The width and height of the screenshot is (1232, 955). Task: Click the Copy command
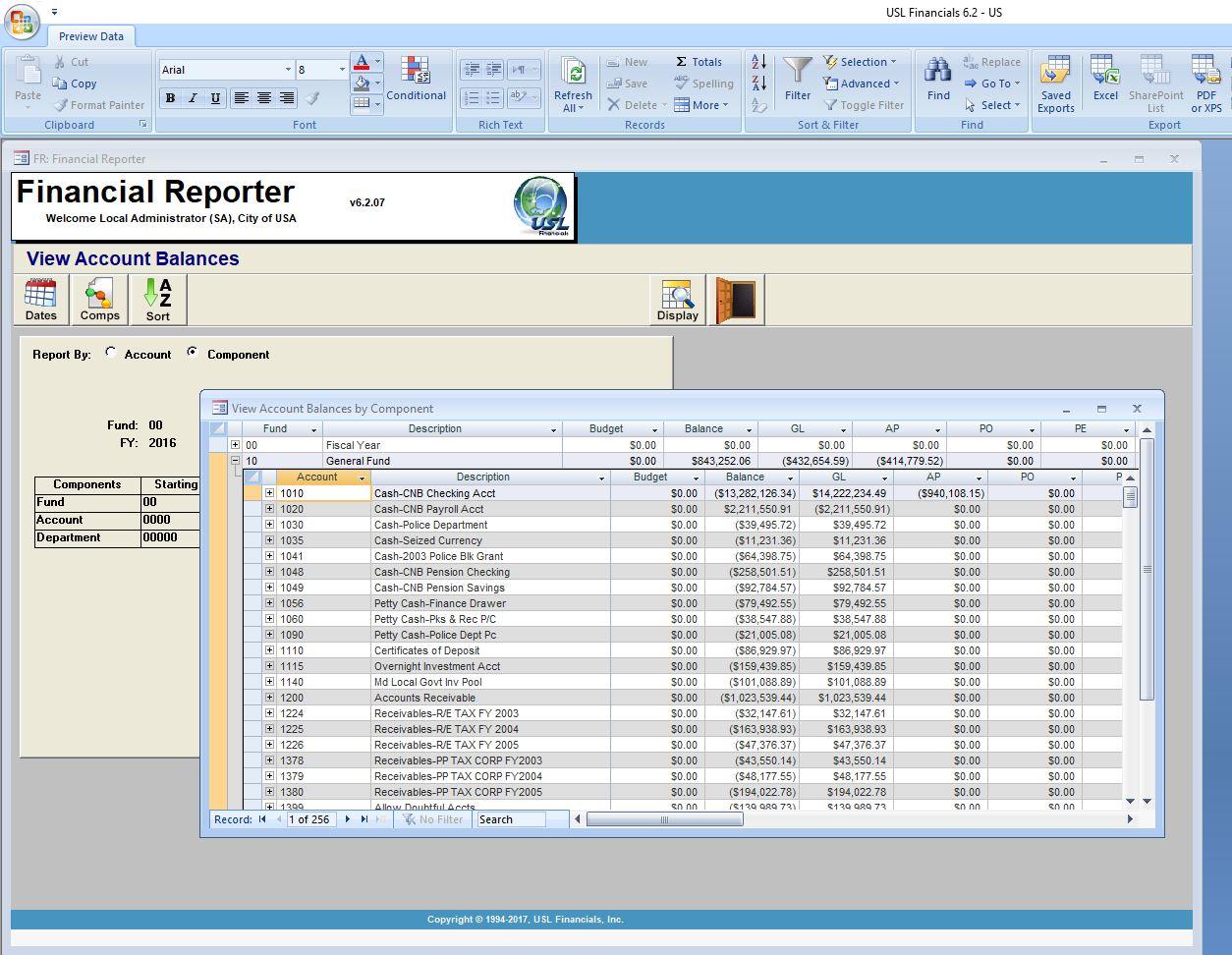point(76,84)
